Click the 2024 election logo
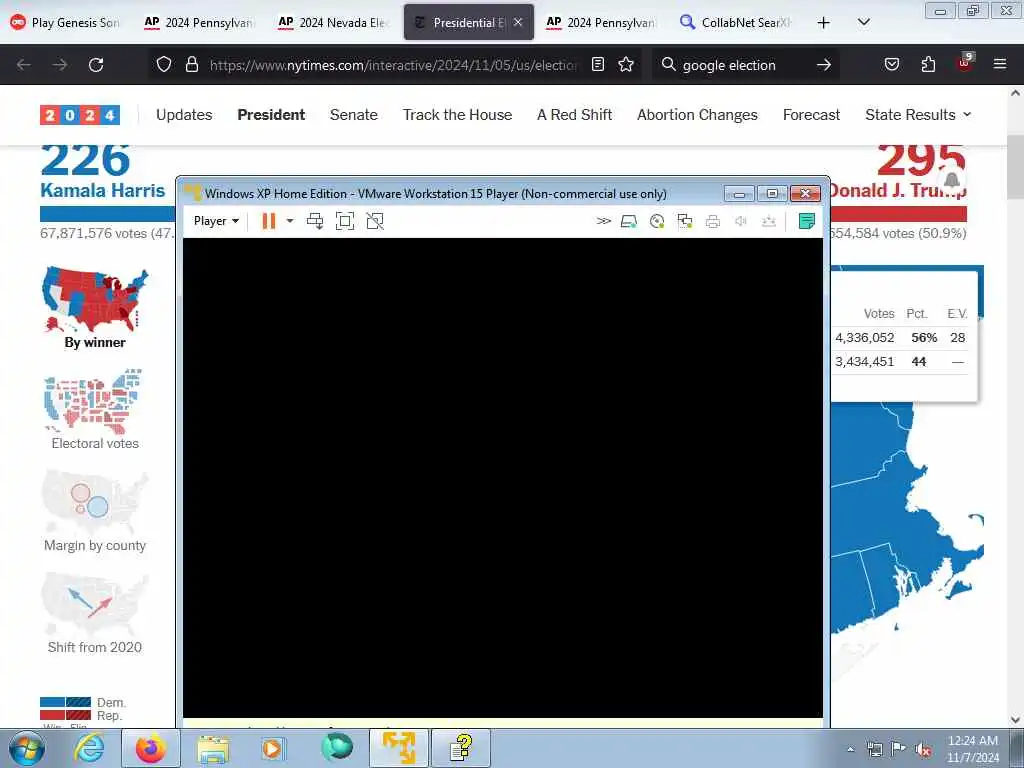The image size is (1024, 768). (x=80, y=115)
